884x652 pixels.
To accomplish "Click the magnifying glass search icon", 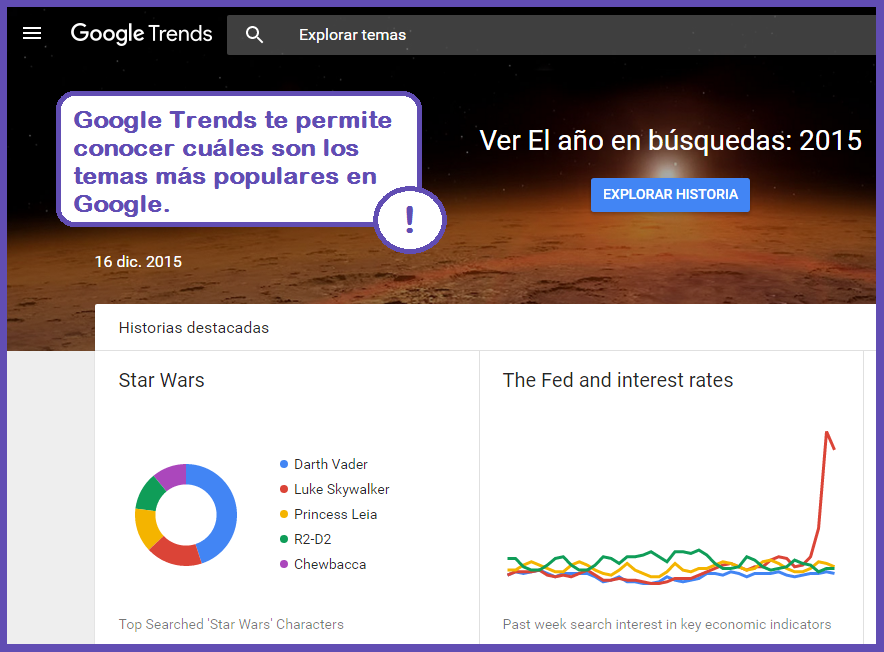I will pos(255,35).
